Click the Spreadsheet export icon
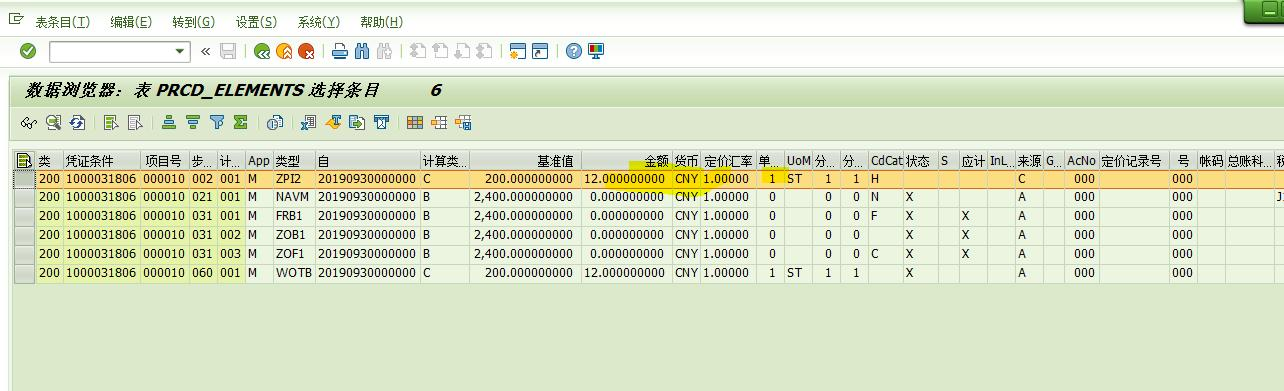Image resolution: width=1284 pixels, height=391 pixels. pyautogui.click(x=308, y=122)
